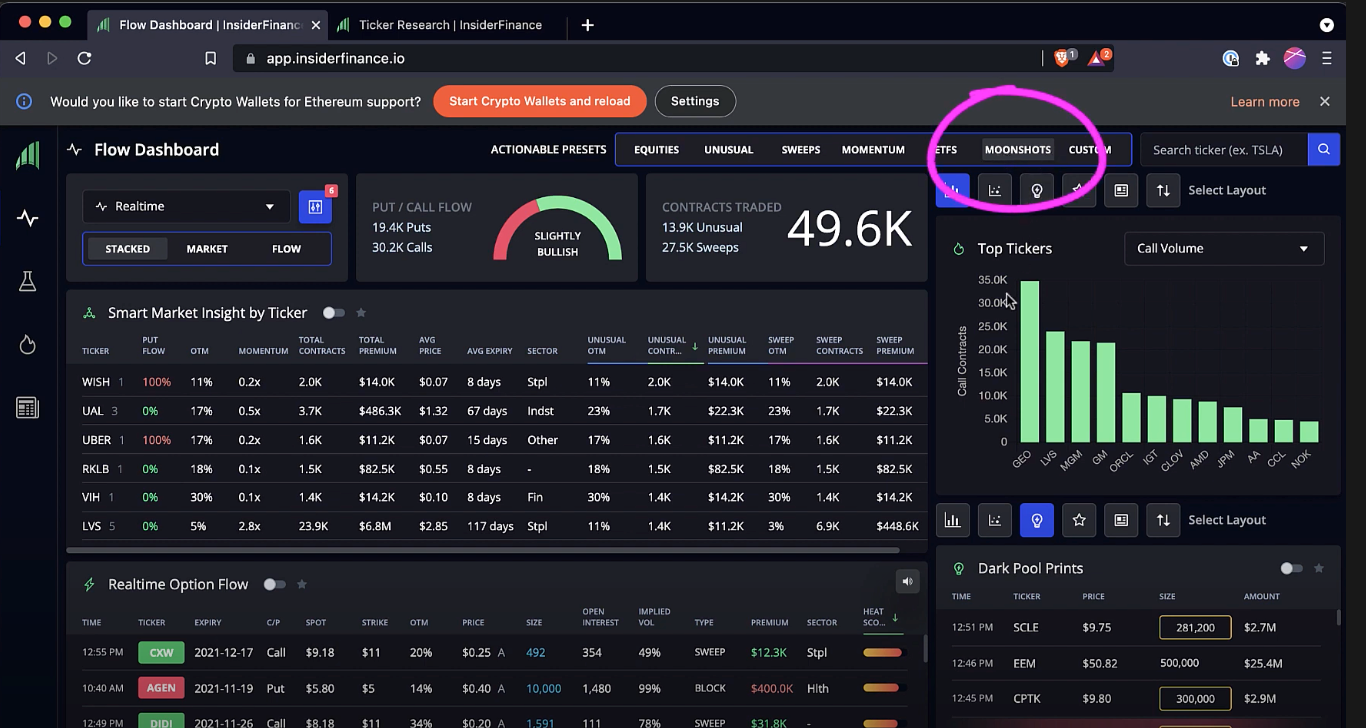Click the green CXW ticker badge
Screen dimensions: 1366x728
pos(161,652)
